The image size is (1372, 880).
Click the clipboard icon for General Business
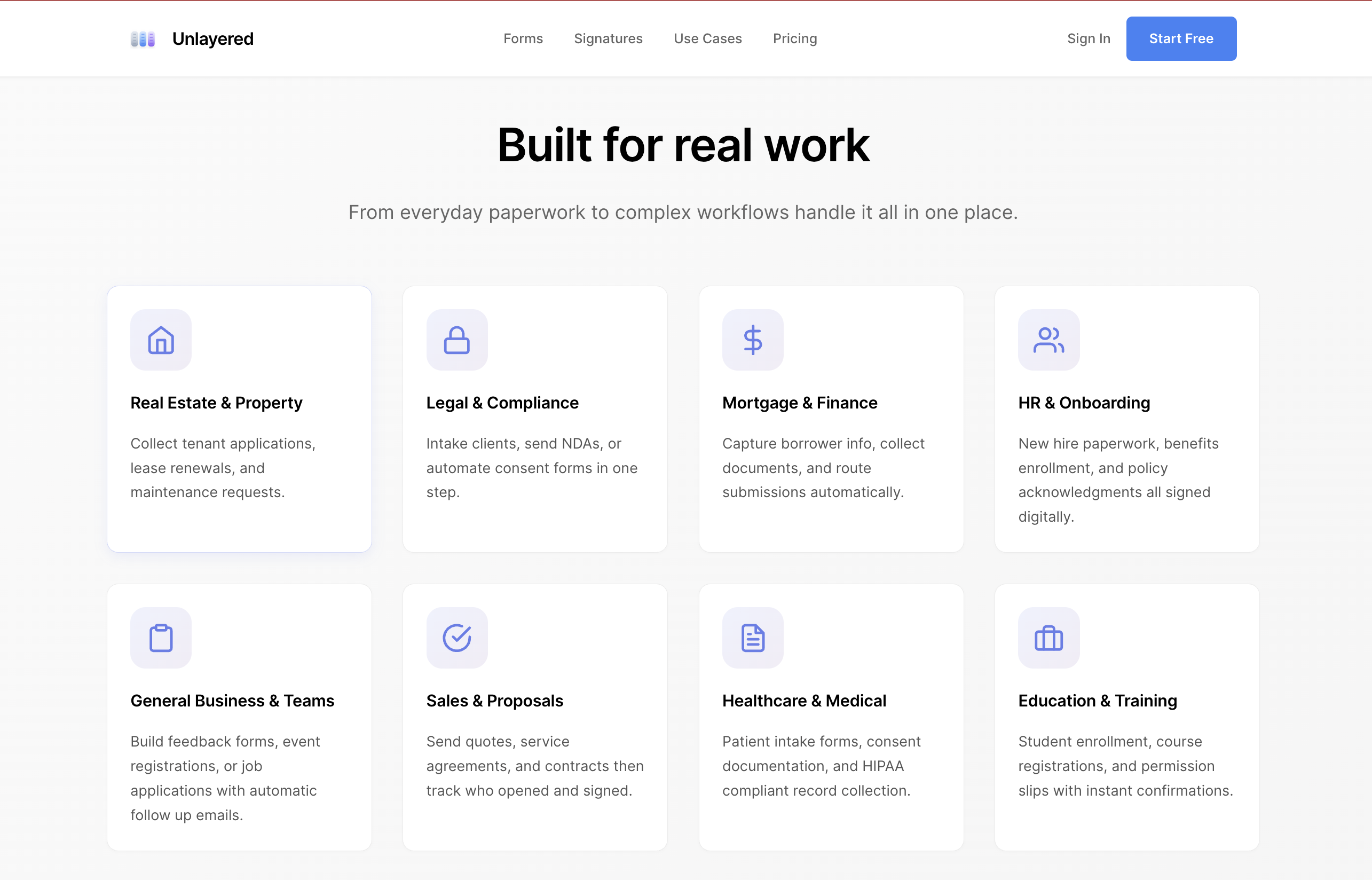(161, 638)
